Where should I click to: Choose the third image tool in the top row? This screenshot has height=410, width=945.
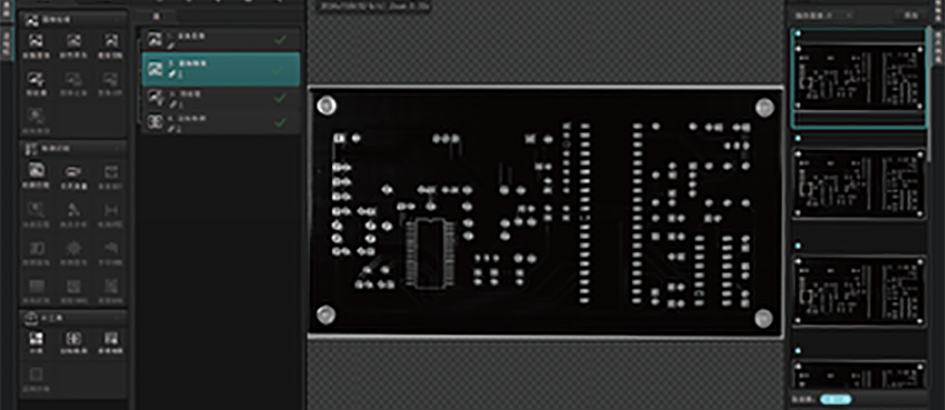click(x=110, y=44)
